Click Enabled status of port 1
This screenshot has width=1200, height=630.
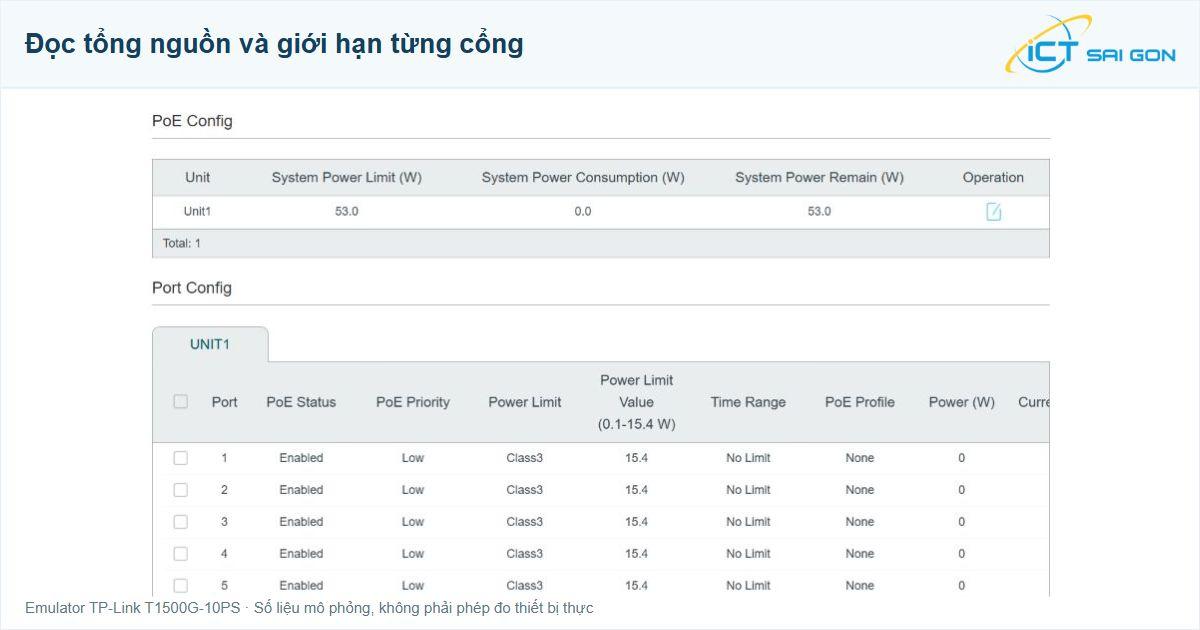pos(301,458)
